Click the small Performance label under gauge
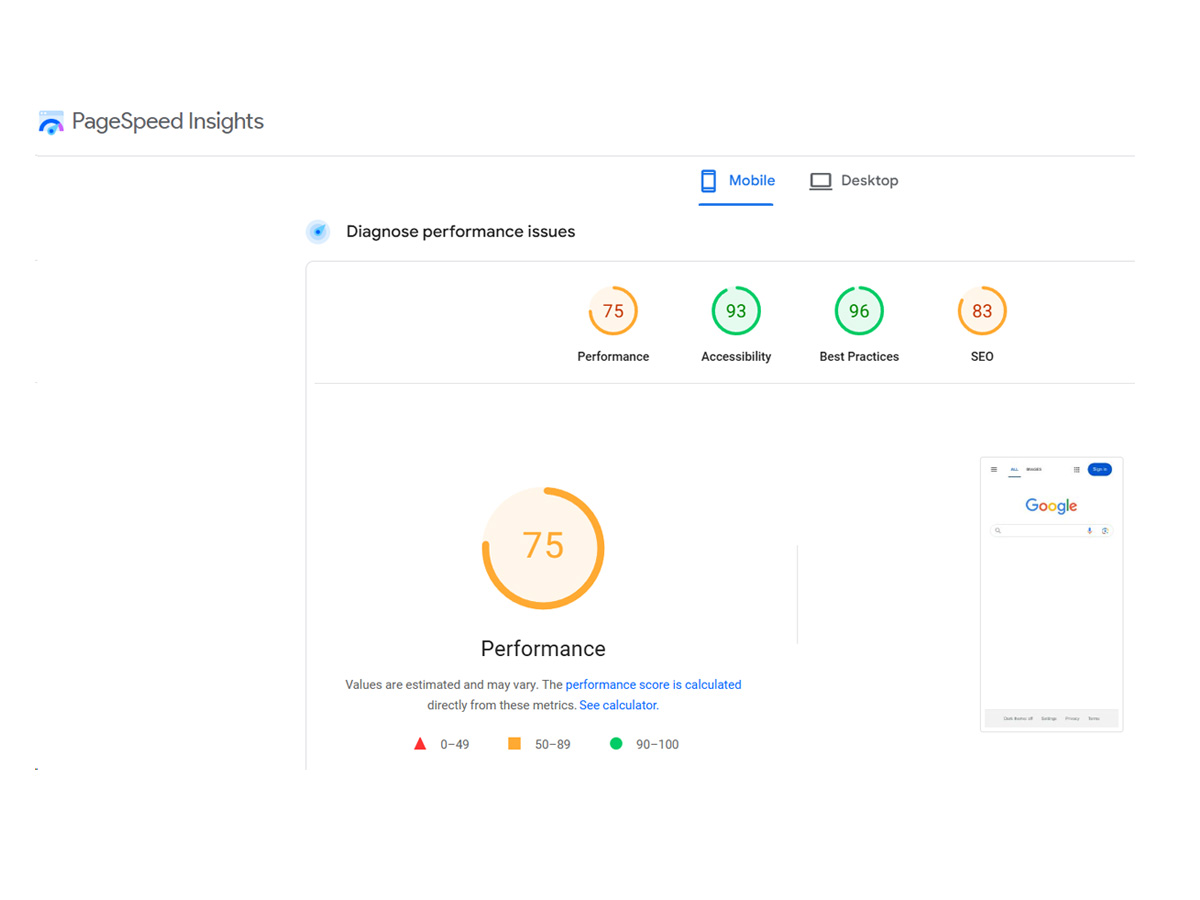The height and width of the screenshot is (900, 1200). tap(613, 356)
